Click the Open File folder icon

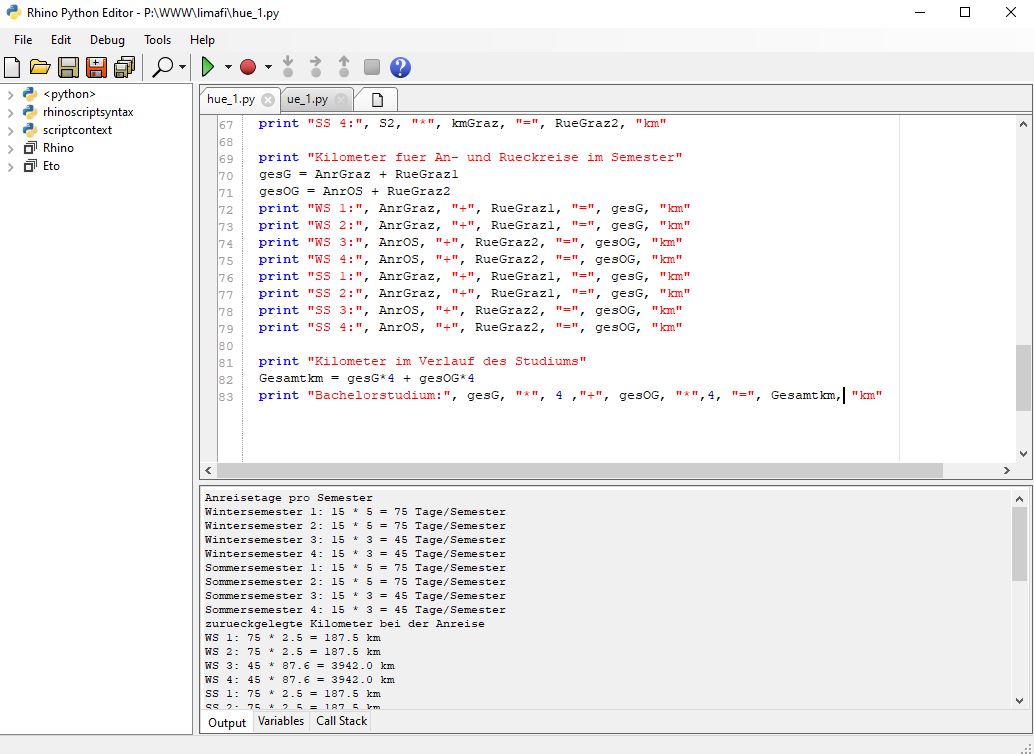(40, 67)
